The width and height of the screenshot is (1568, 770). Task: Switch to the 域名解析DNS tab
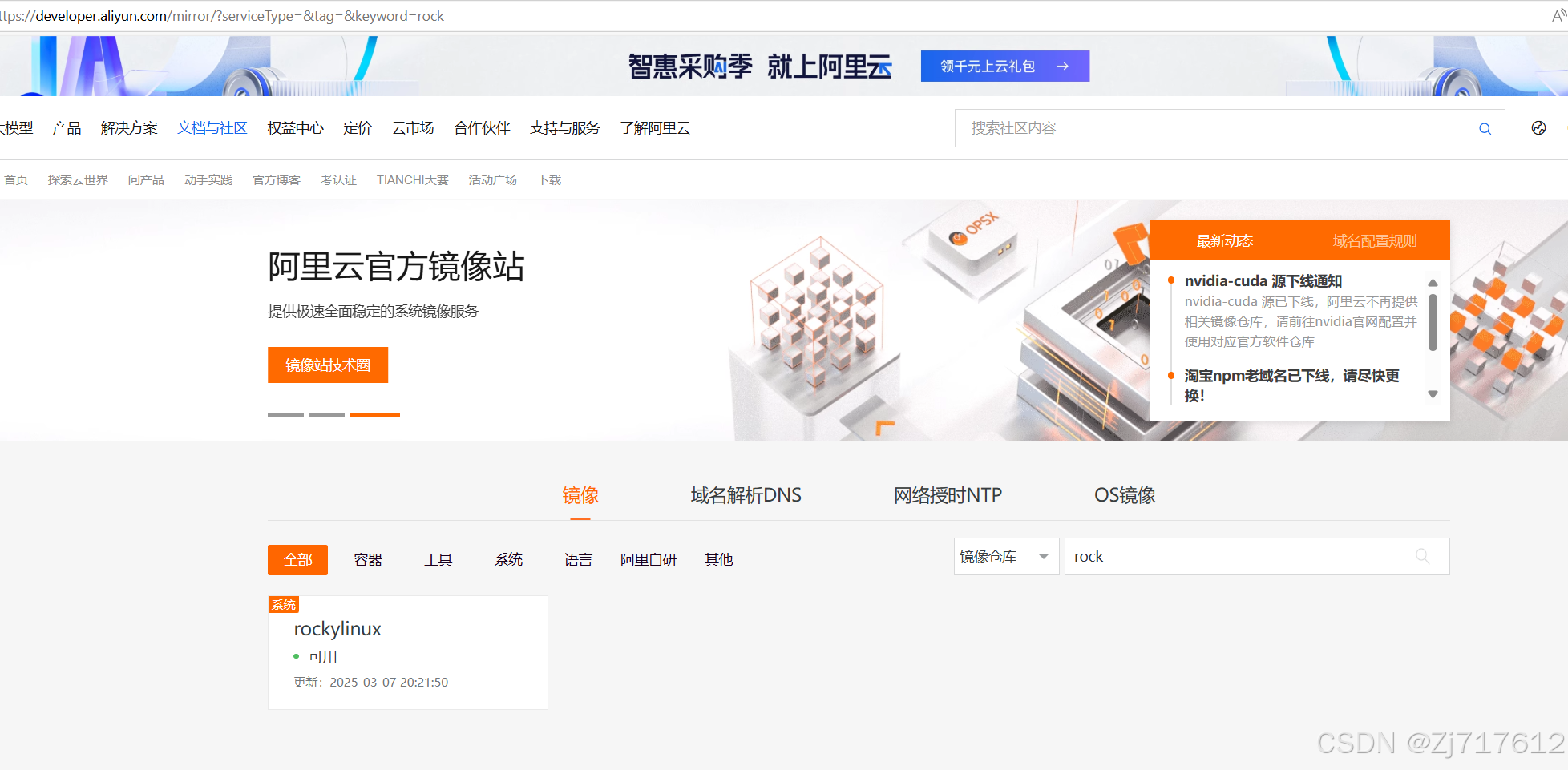click(746, 495)
